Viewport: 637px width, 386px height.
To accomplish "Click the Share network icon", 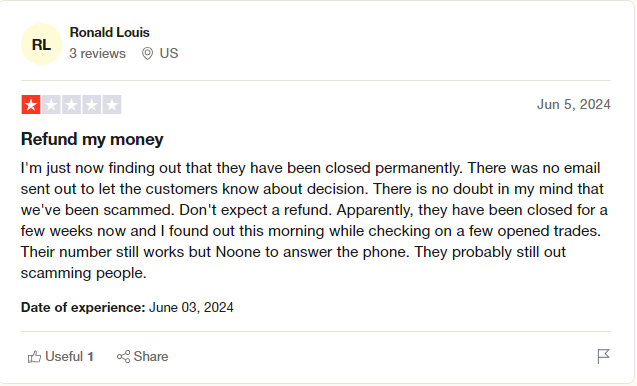I will 123,357.
